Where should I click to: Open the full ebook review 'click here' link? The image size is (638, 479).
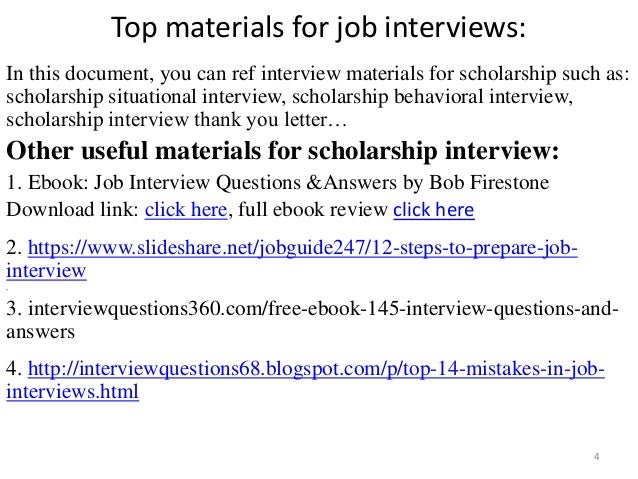coord(434,210)
